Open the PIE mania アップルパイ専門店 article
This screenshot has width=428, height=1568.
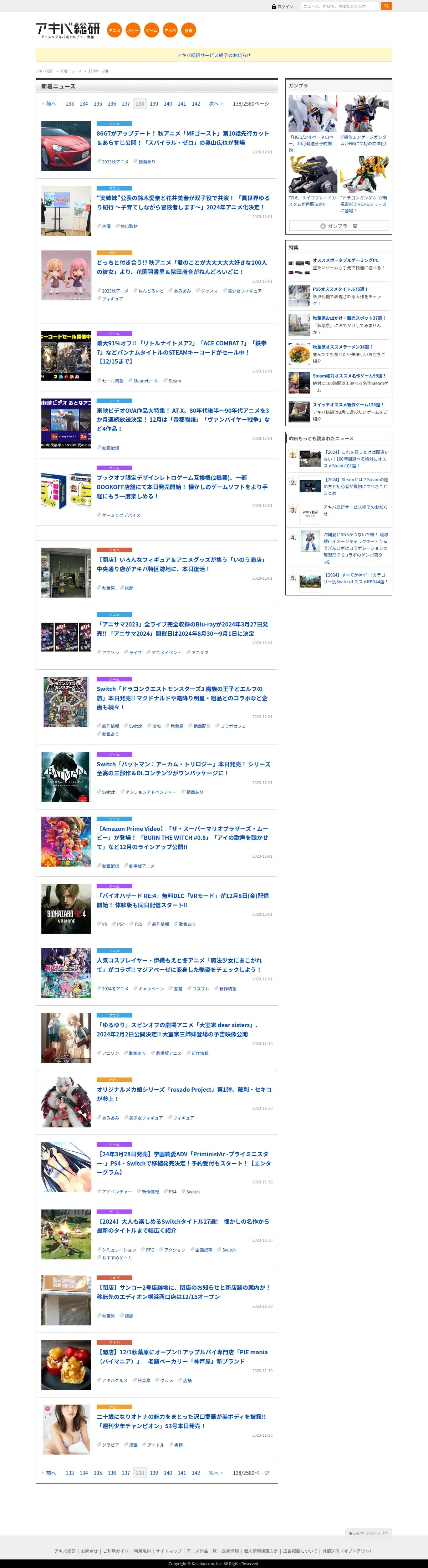(x=182, y=1356)
